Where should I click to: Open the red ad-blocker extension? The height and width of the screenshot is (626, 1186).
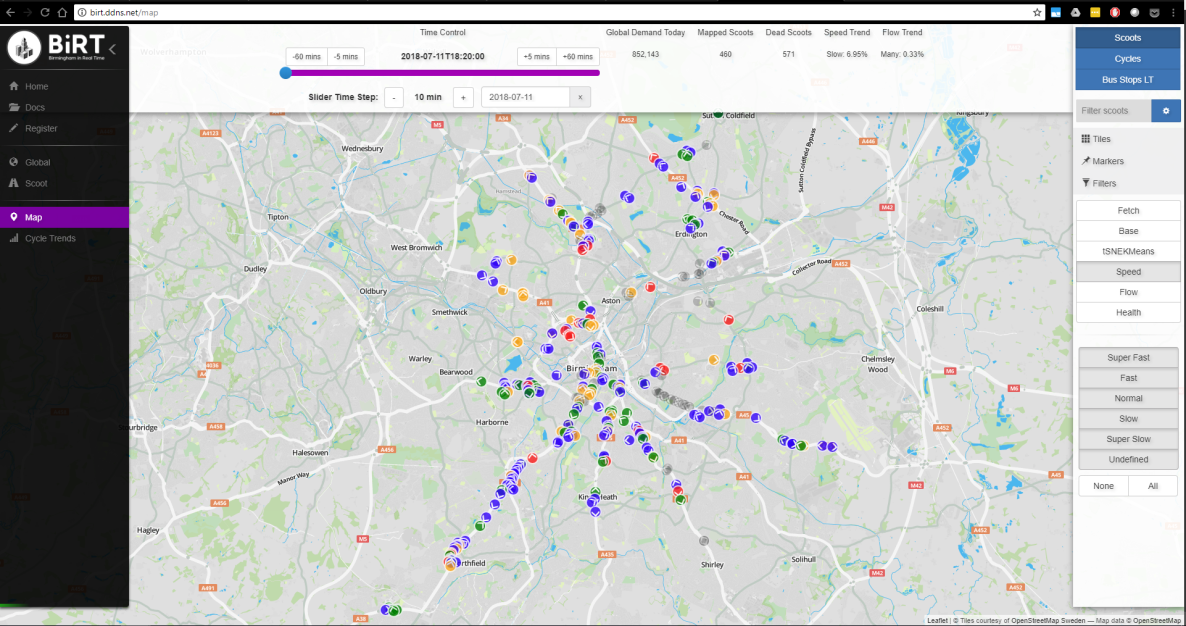pos(1115,12)
